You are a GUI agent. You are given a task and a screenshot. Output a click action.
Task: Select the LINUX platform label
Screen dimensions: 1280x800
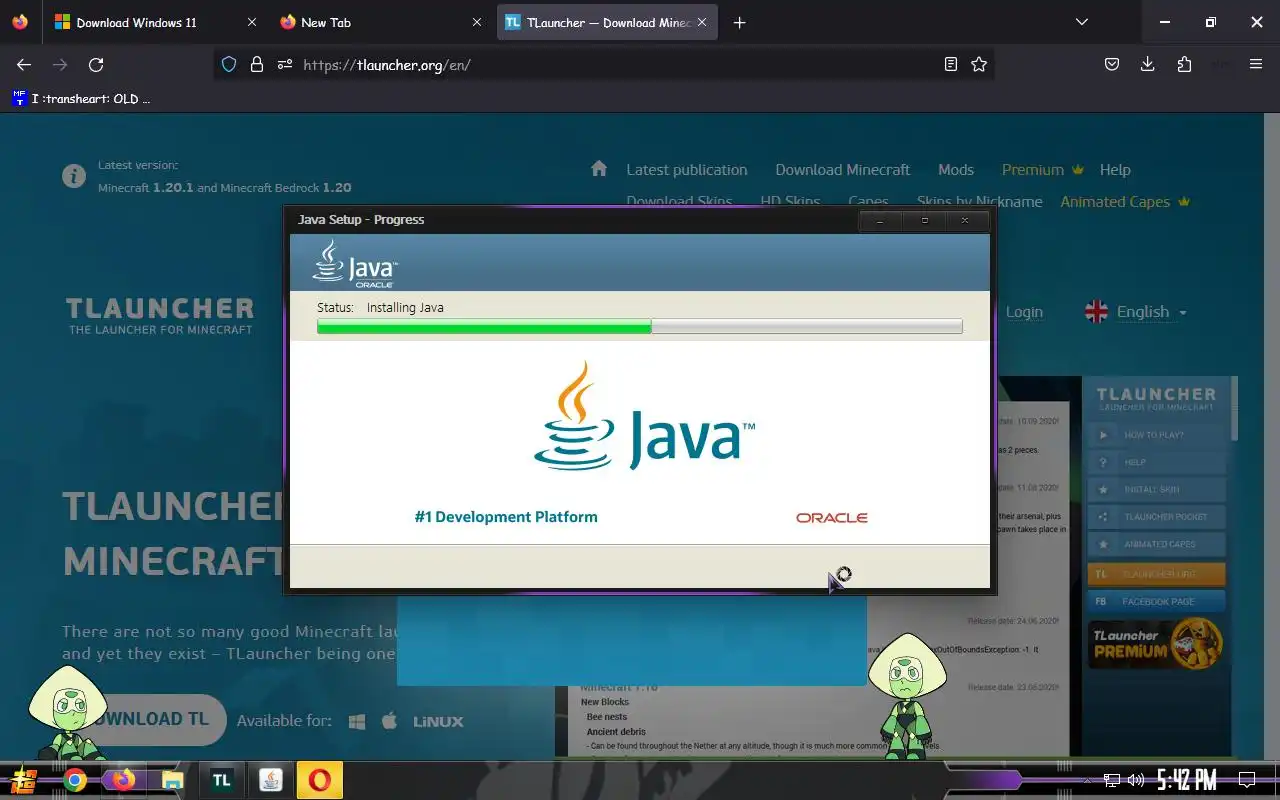(x=438, y=721)
